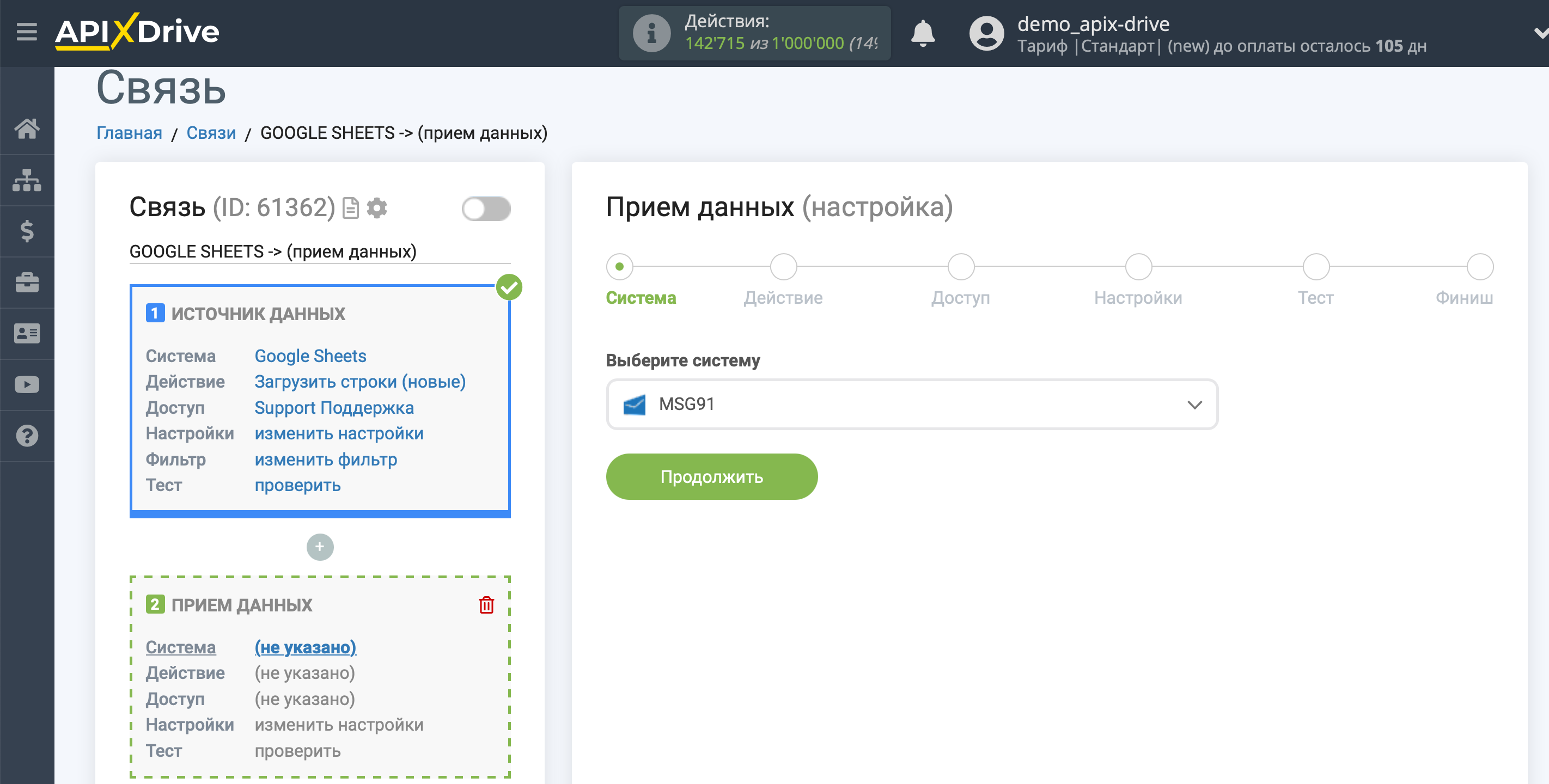The image size is (1549, 784).
Task: Click the MSG91 envelope icon
Action: 635,405
